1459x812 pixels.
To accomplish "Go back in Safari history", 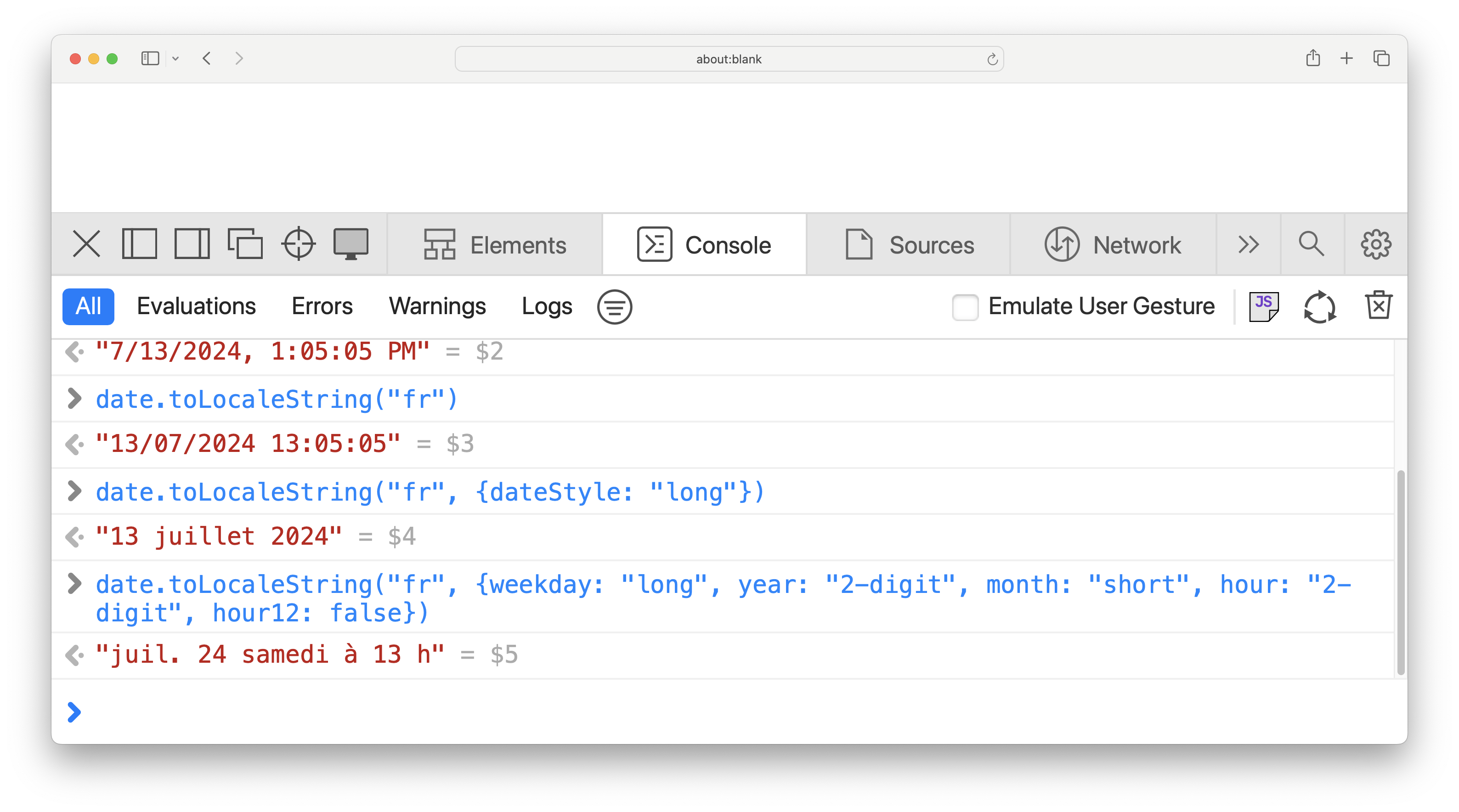I will (x=207, y=58).
